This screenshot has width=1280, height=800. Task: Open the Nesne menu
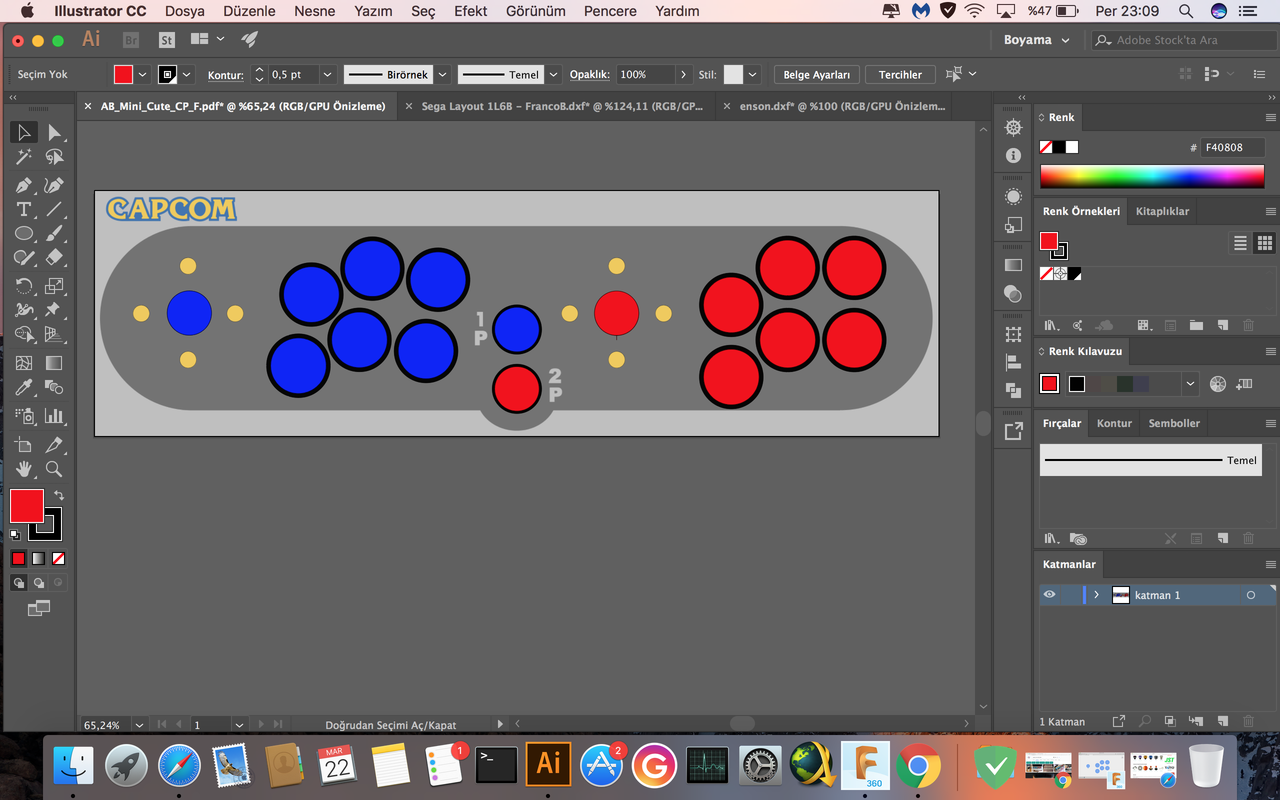click(x=315, y=11)
